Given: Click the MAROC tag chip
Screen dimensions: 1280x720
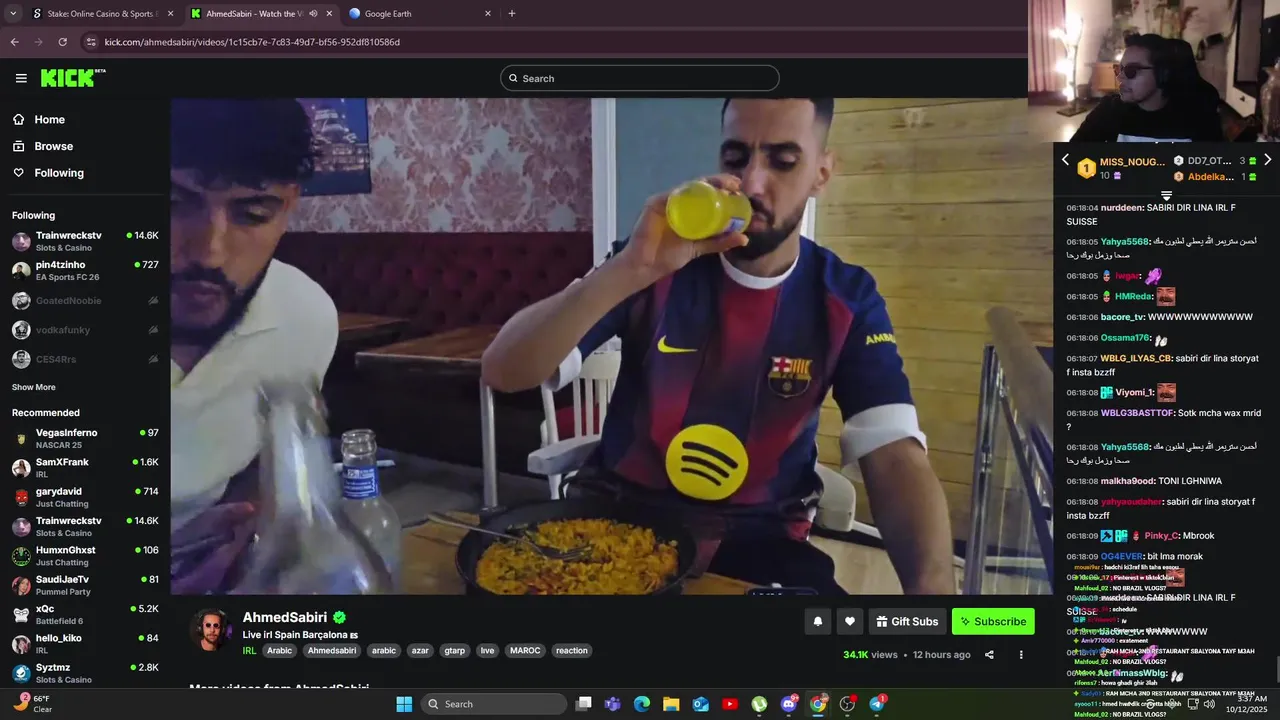Looking at the screenshot, I should [x=525, y=650].
